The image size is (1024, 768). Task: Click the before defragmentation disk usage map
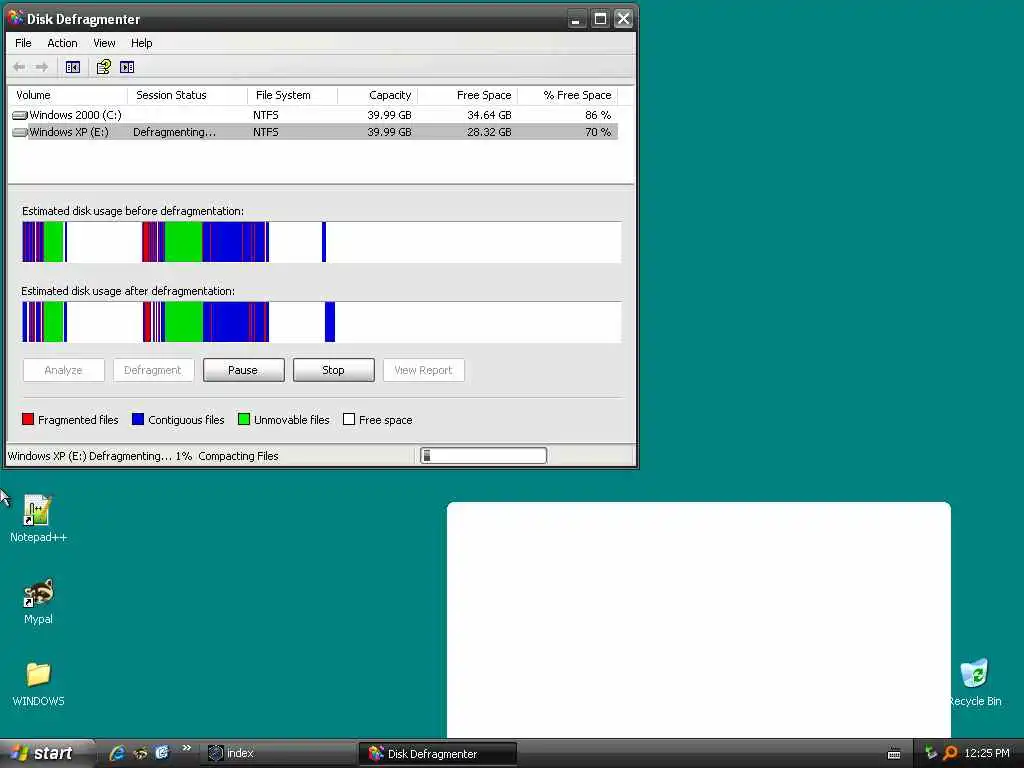coord(321,242)
